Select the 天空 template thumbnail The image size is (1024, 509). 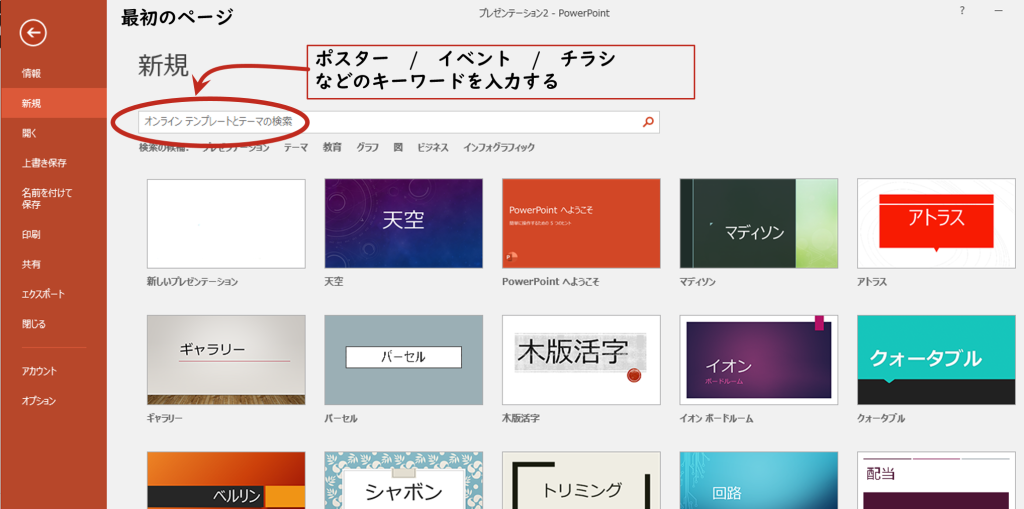click(x=403, y=223)
